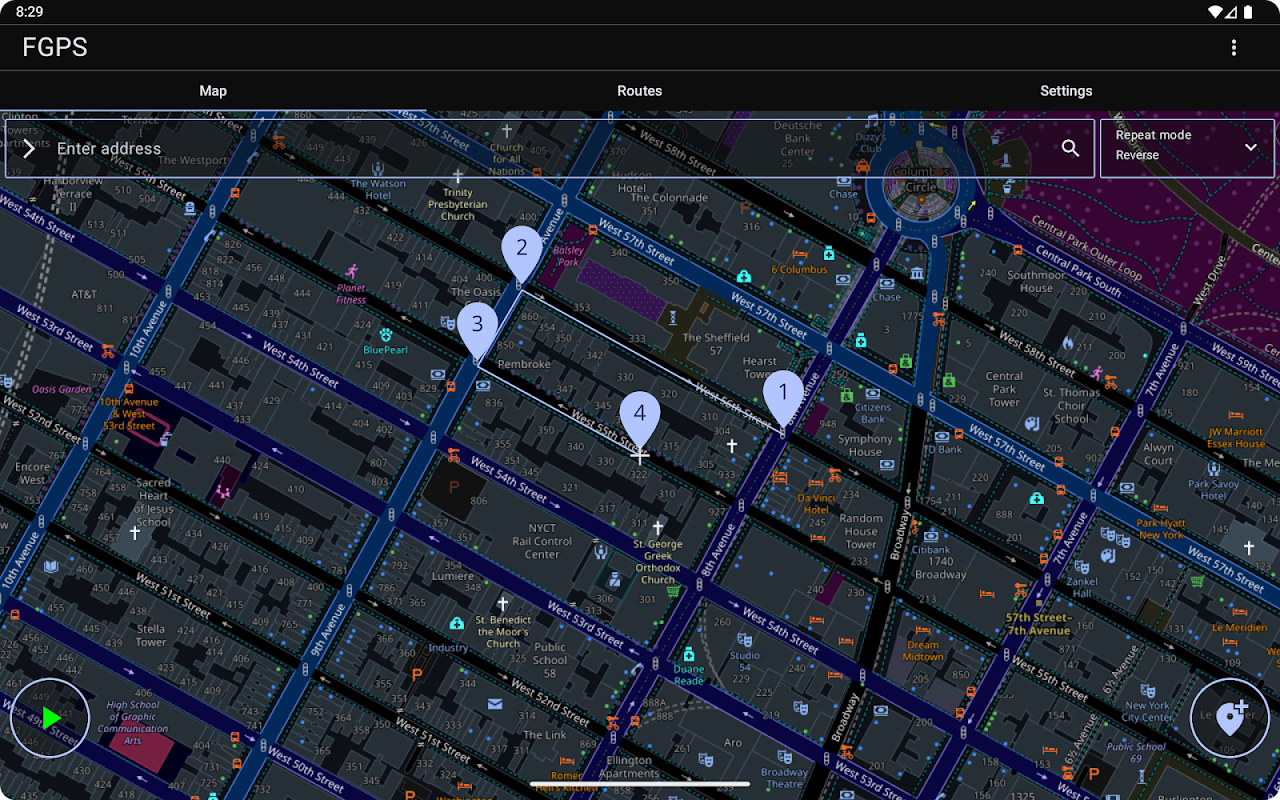Tap the Le Meridien label
This screenshot has height=800, width=1280.
point(1239,628)
